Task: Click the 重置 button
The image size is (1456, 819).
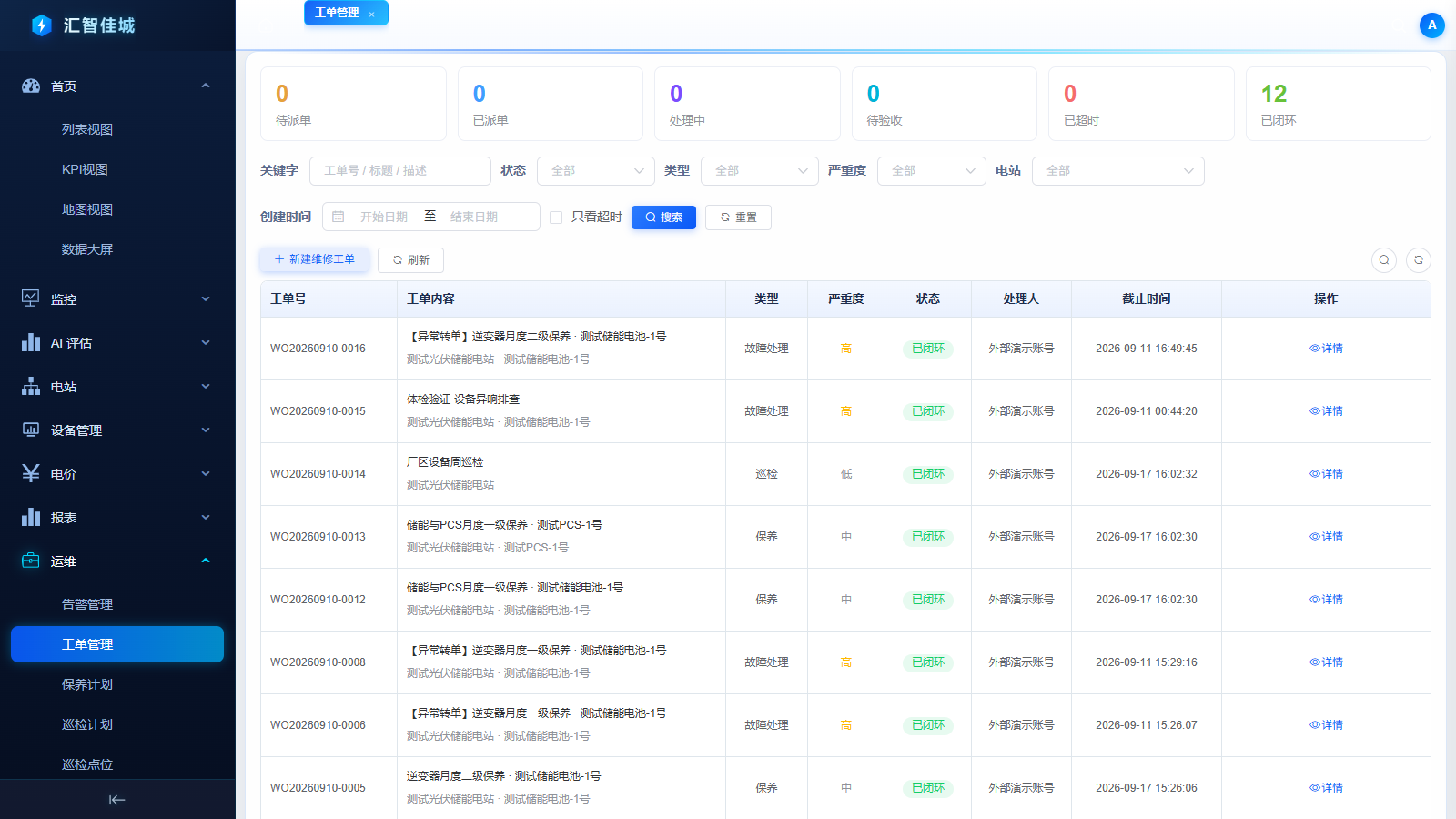Action: tap(738, 217)
